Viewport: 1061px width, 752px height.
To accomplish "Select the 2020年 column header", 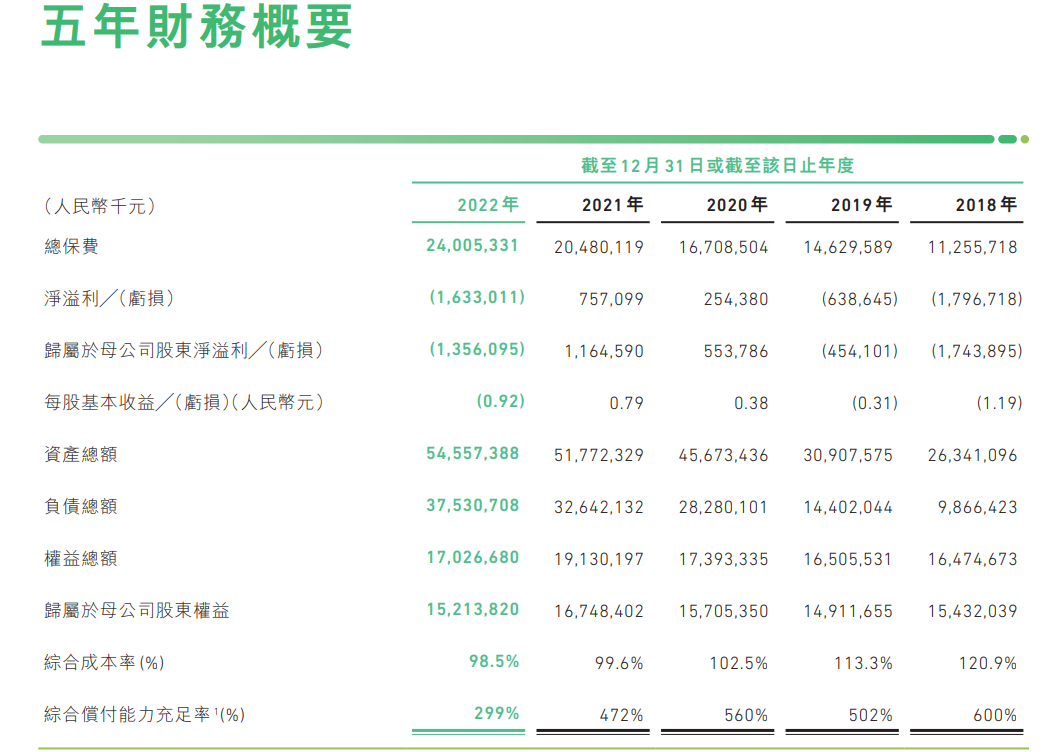I will tap(737, 204).
